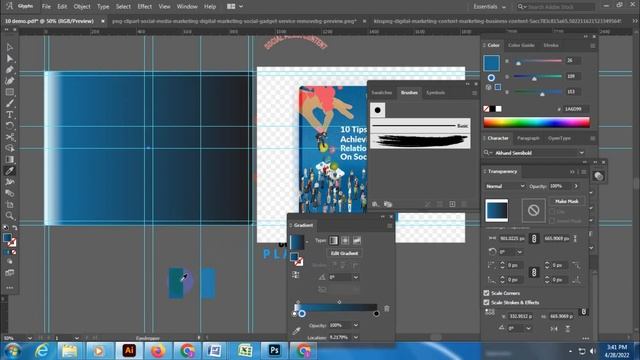640x360 pixels.
Task: Select the Paintbrush tool
Action: 9,103
